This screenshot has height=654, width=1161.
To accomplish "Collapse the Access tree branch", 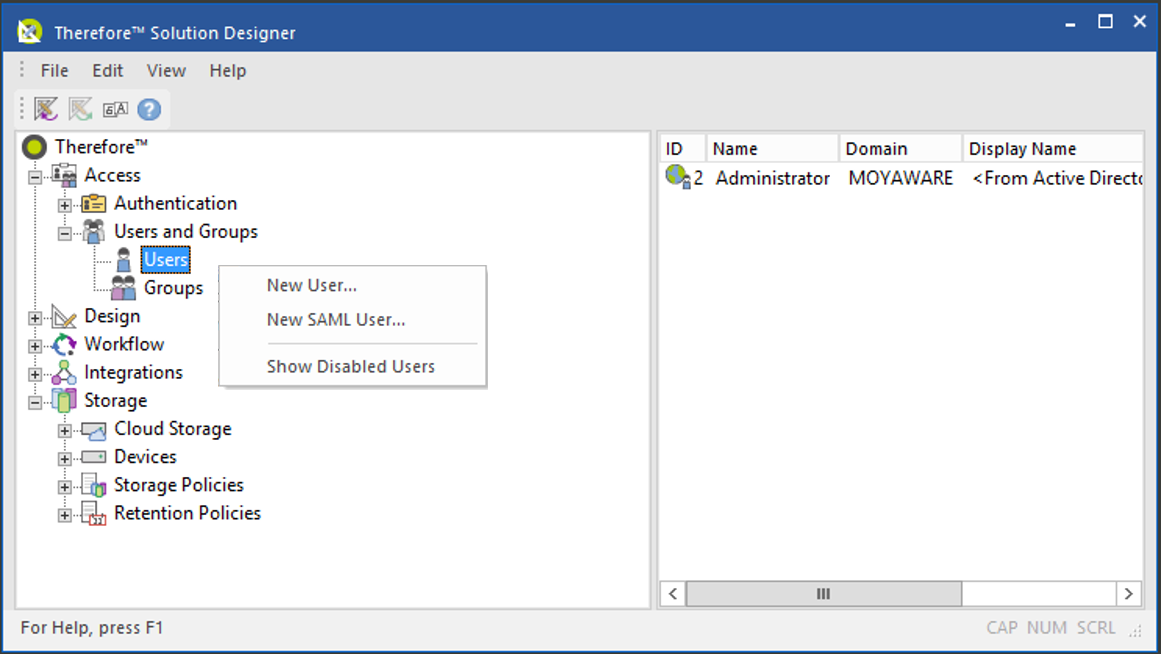I will [x=34, y=175].
